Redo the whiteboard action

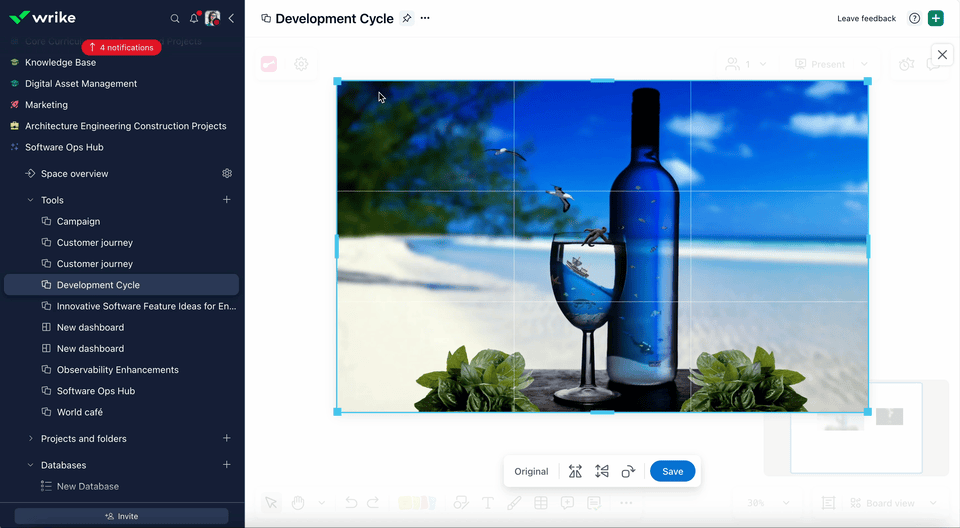point(373,503)
